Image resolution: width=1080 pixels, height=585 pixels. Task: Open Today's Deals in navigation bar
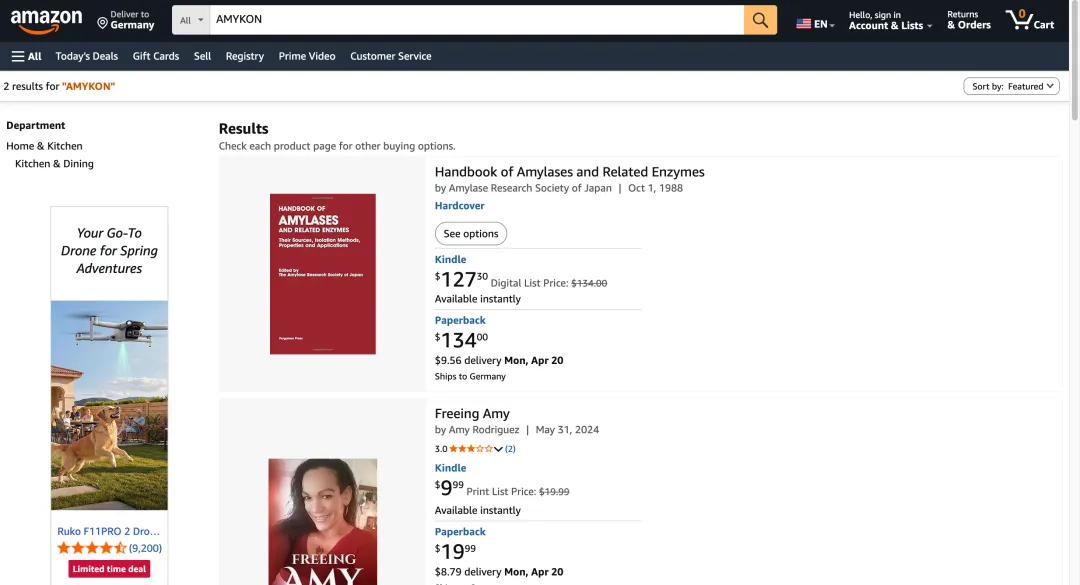pos(87,56)
